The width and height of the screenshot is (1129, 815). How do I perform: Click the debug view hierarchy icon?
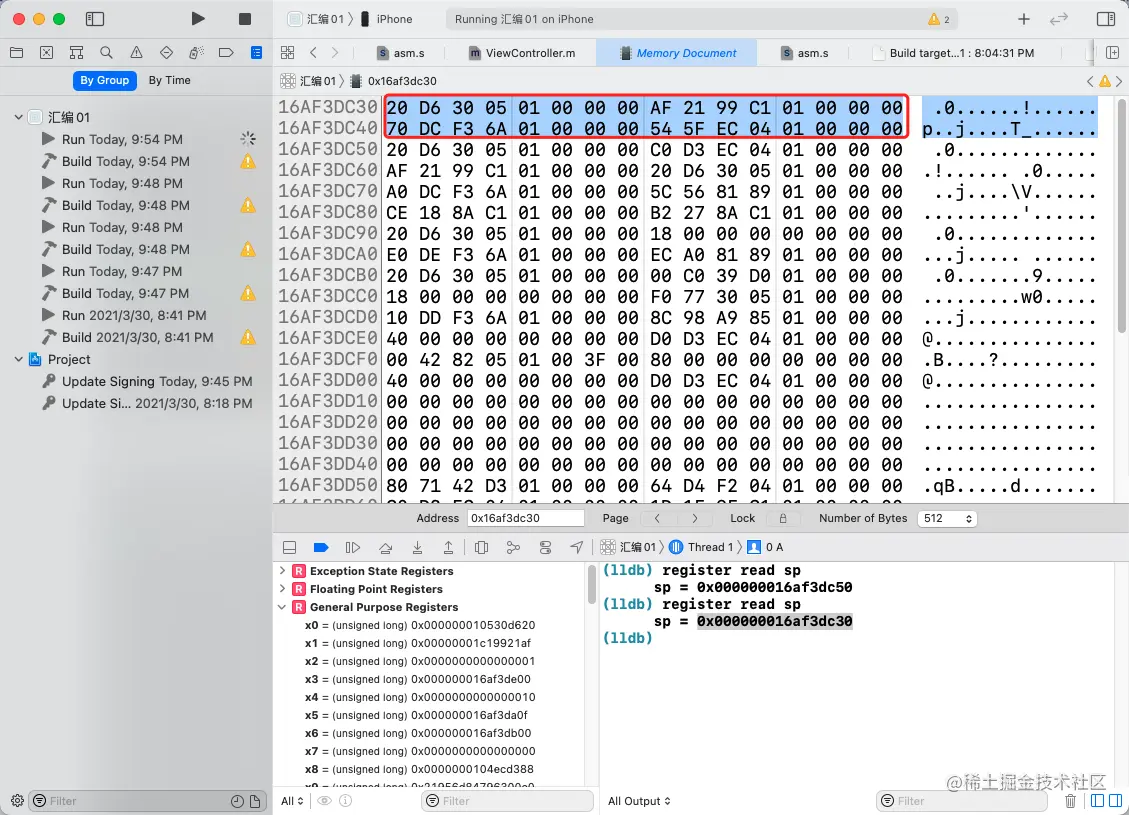(x=482, y=547)
